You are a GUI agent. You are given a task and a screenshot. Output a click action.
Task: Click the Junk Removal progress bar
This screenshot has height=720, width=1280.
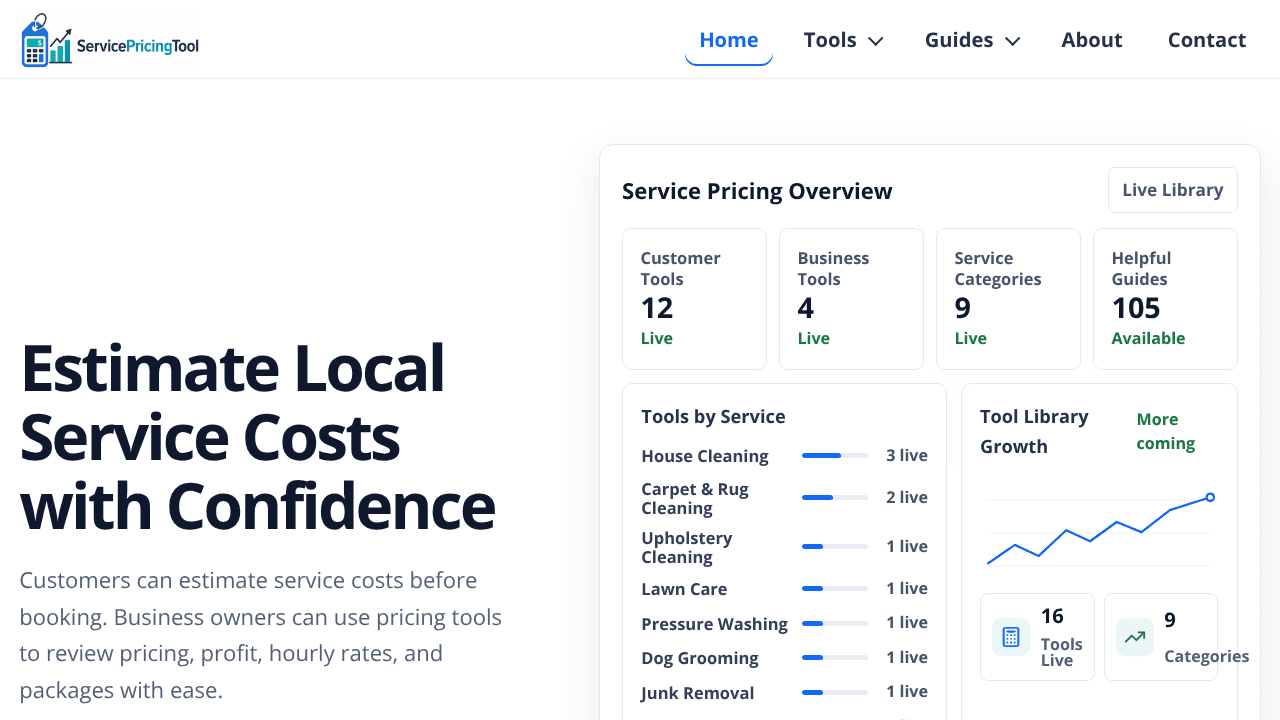[x=835, y=692]
